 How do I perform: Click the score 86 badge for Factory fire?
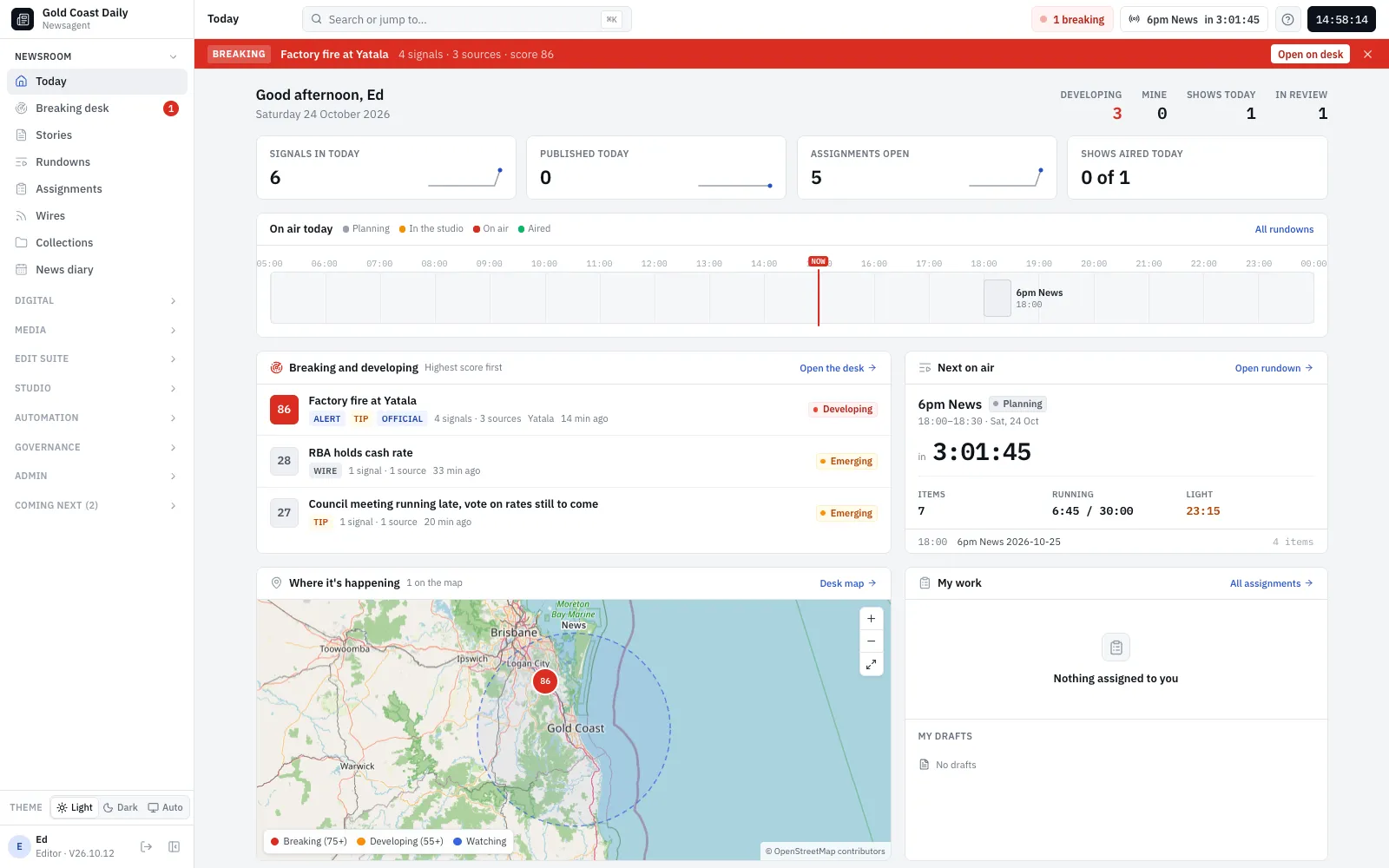pos(284,410)
